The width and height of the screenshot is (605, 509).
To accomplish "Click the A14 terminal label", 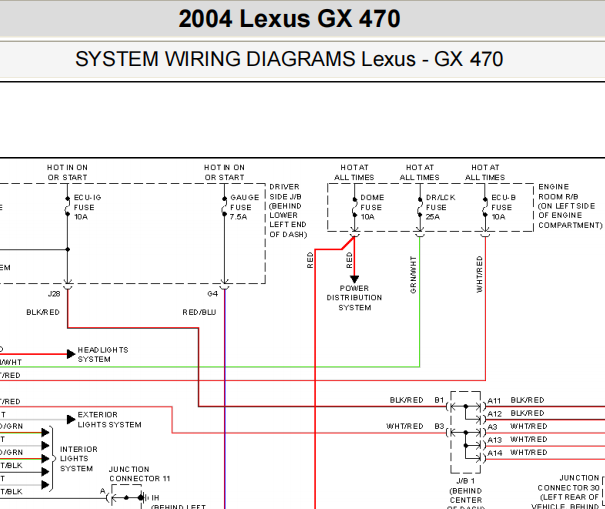I will [495, 453].
